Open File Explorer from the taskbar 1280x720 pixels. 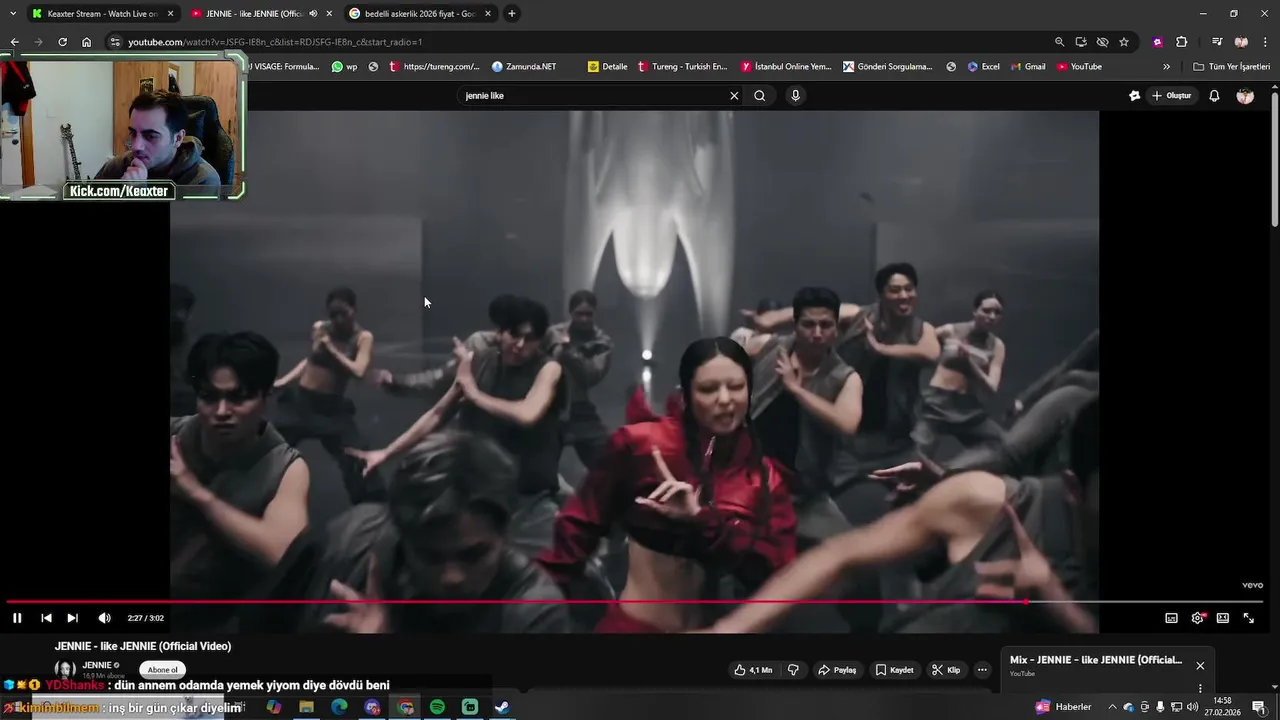(x=306, y=707)
